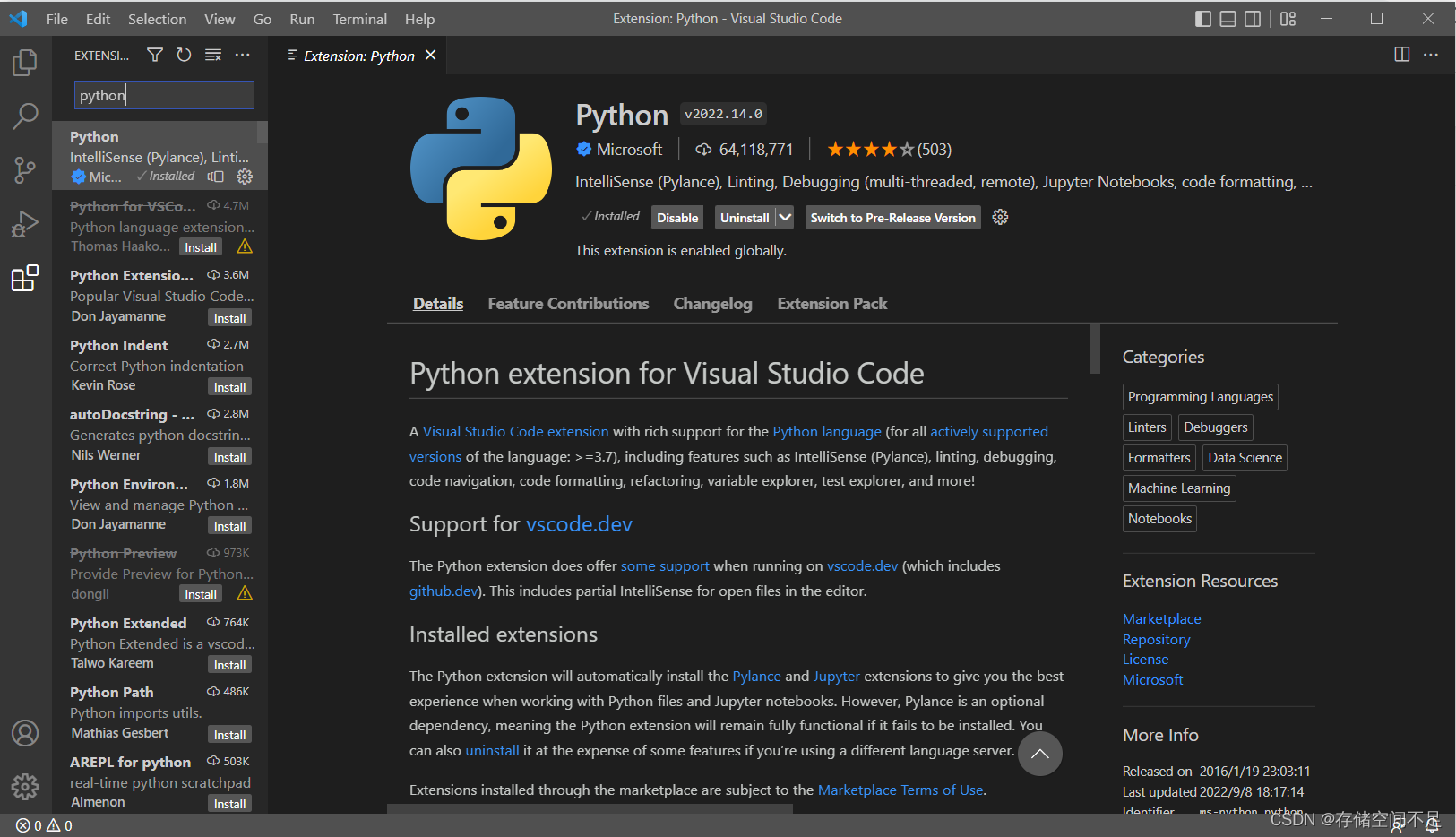
Task: Click the star rating (503)
Action: [x=889, y=150]
